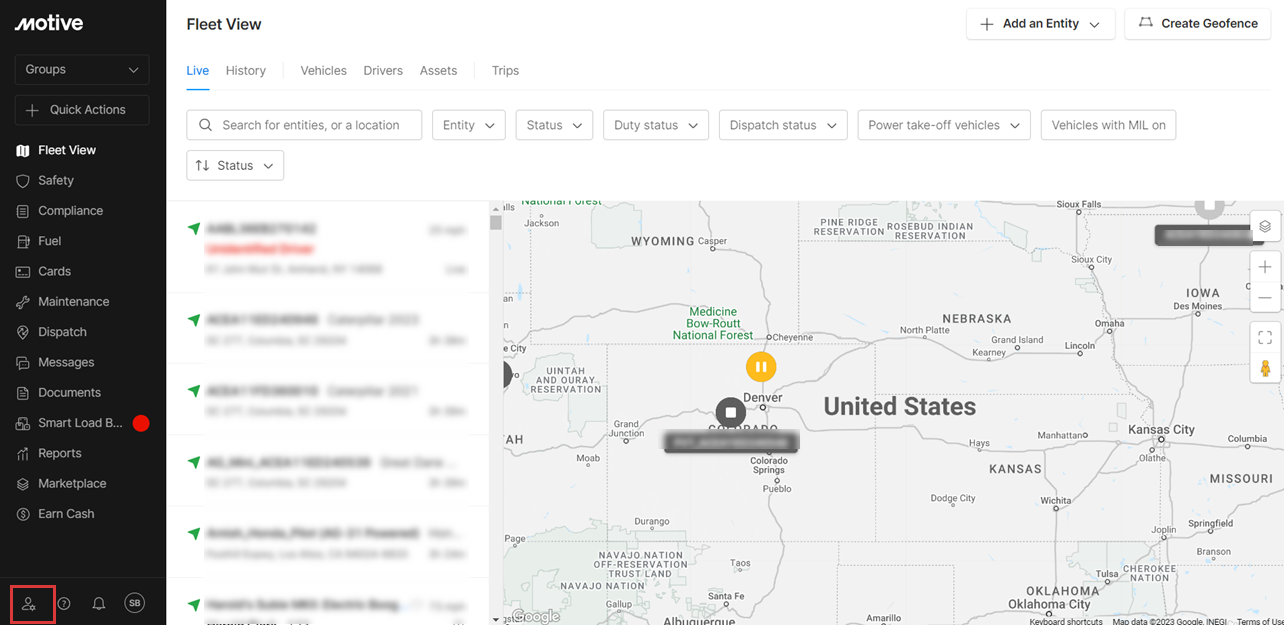Toggle the Vehicles with MIL on filter
Viewport: 1284px width, 625px height.
1108,125
